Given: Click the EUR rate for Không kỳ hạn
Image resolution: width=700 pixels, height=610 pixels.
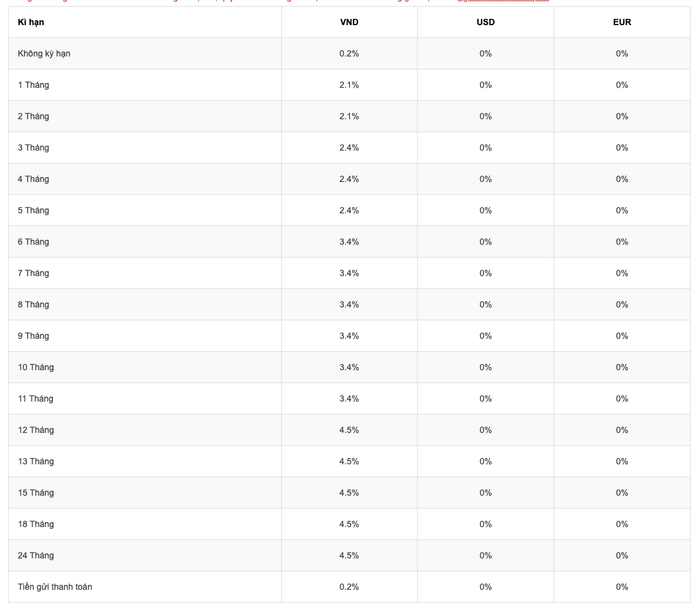Looking at the screenshot, I should pos(622,54).
